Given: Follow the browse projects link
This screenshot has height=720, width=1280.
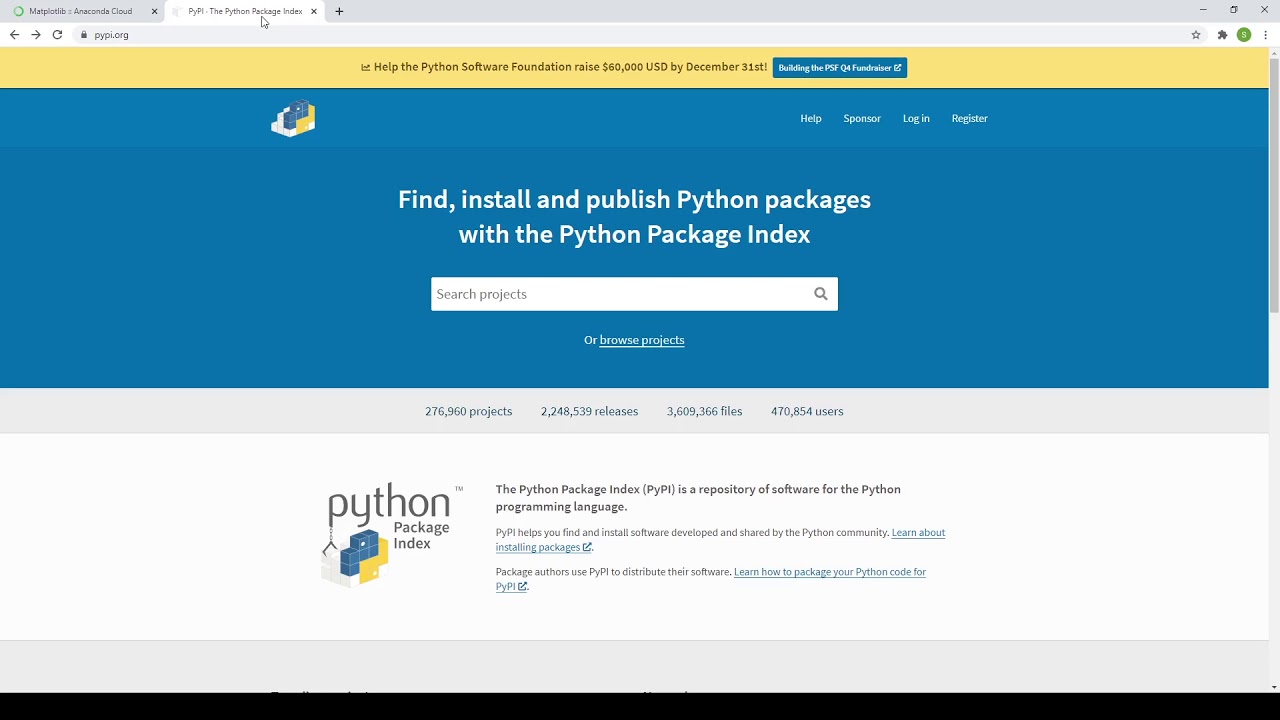Looking at the screenshot, I should (x=642, y=340).
